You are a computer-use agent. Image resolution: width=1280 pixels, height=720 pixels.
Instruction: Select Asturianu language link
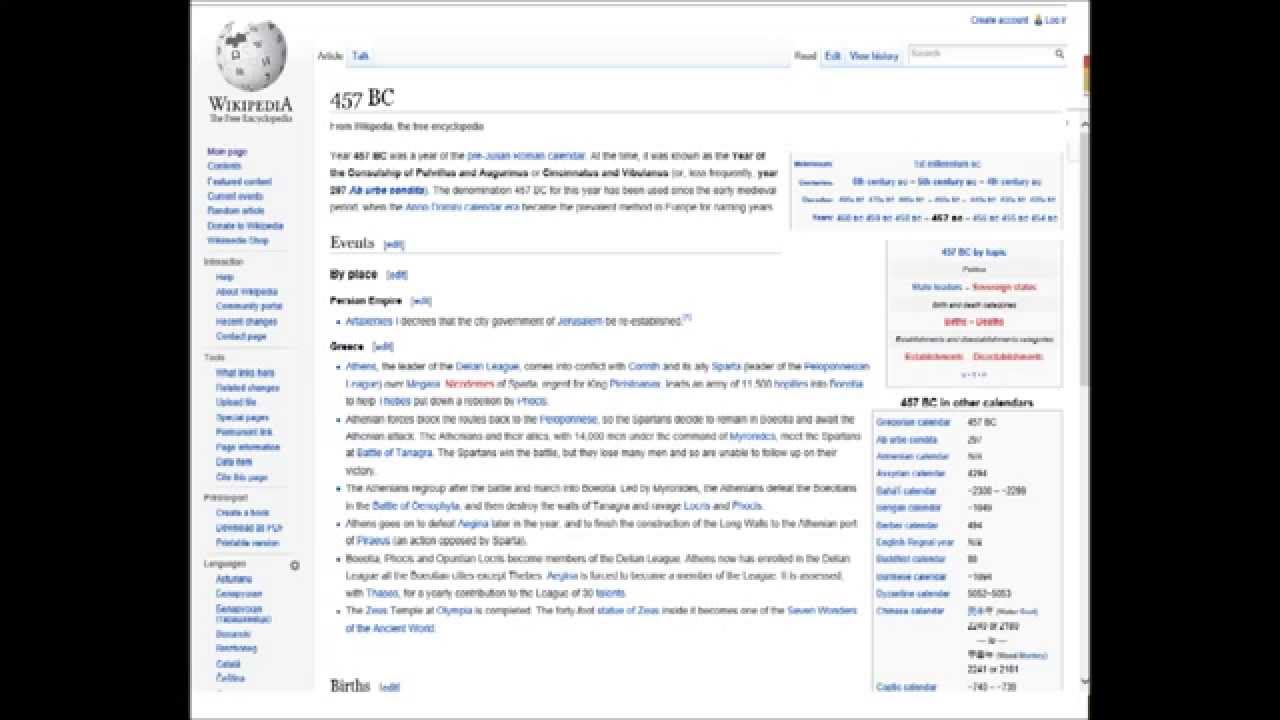234,579
